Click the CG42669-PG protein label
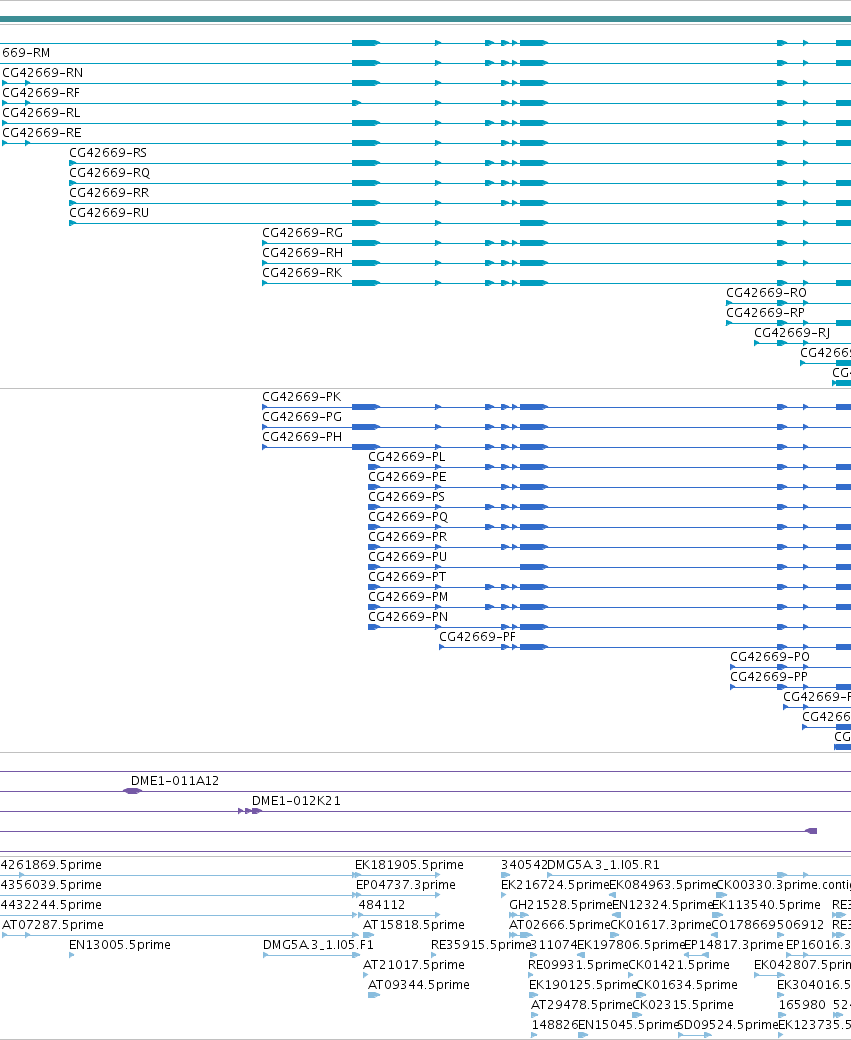Image resolution: width=851 pixels, height=1040 pixels. (302, 417)
